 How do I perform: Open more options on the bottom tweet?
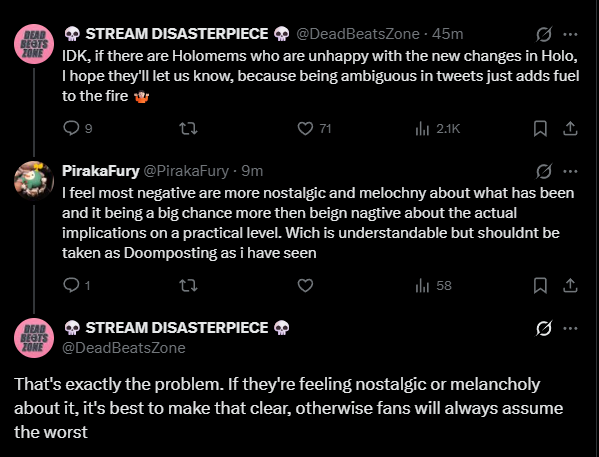[570, 328]
